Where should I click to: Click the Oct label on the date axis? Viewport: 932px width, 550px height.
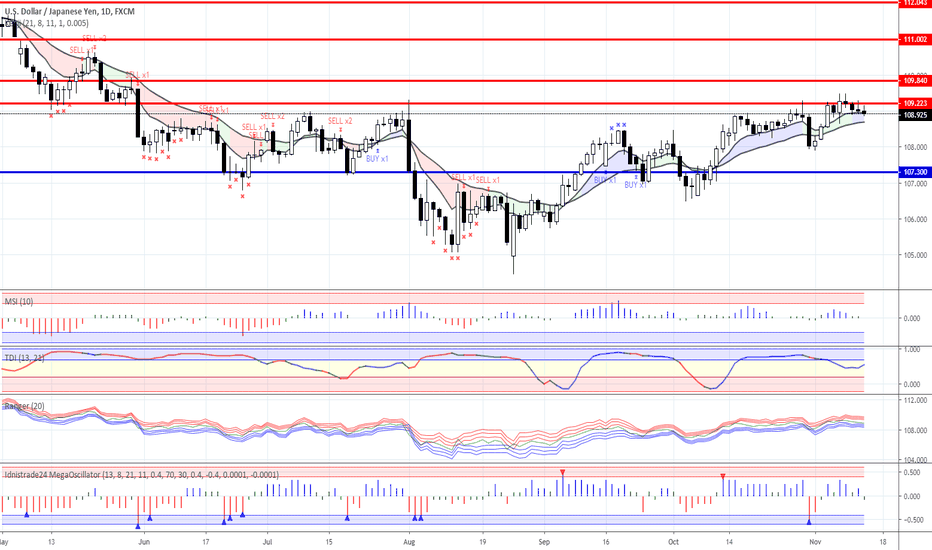click(673, 542)
